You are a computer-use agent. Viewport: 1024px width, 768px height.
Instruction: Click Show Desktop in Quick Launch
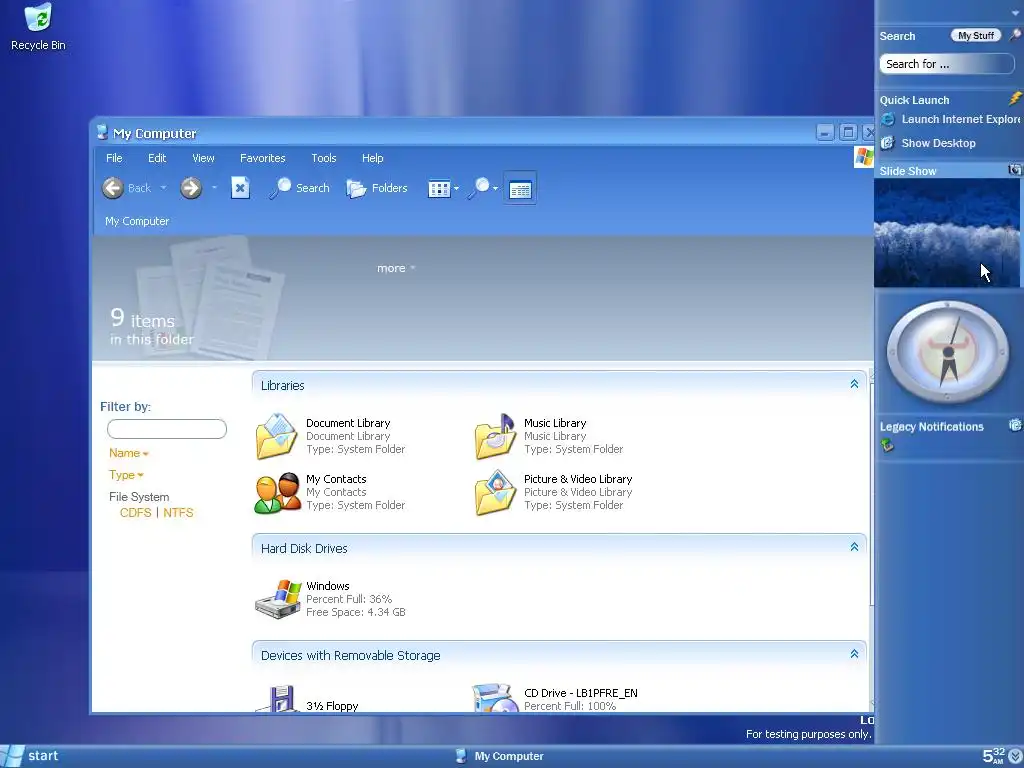point(928,143)
